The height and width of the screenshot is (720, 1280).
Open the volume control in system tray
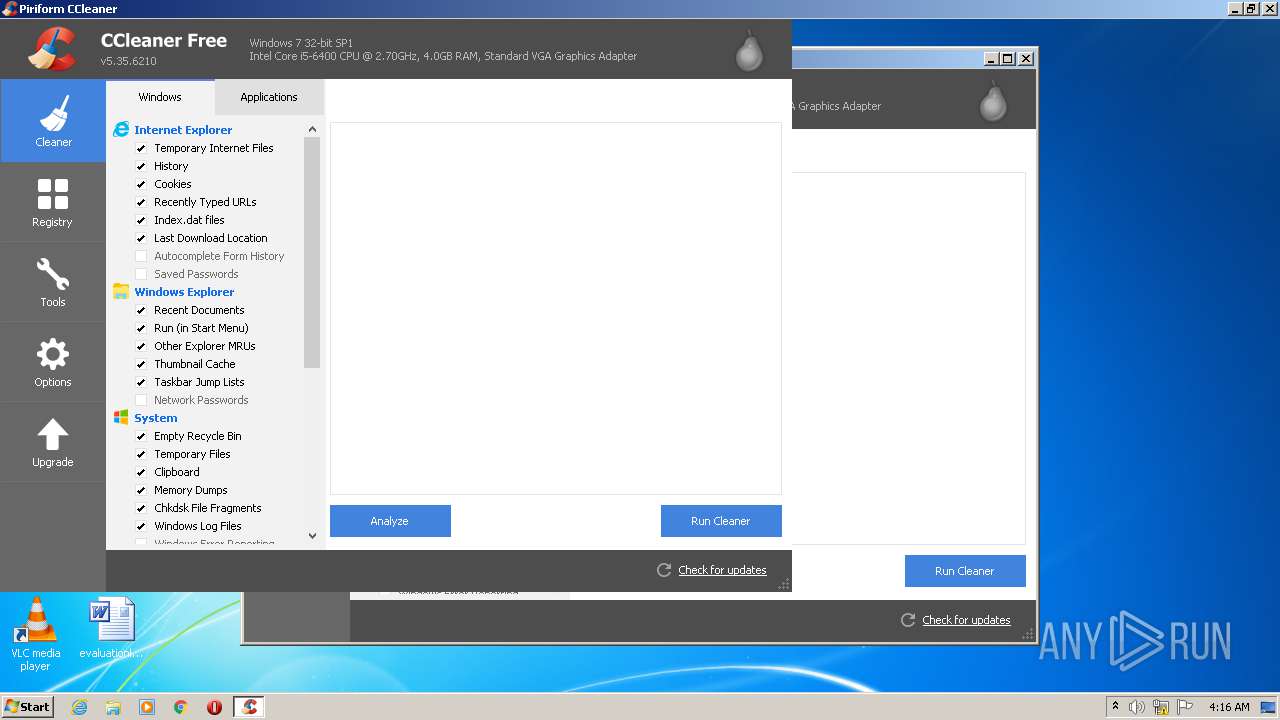point(1137,707)
